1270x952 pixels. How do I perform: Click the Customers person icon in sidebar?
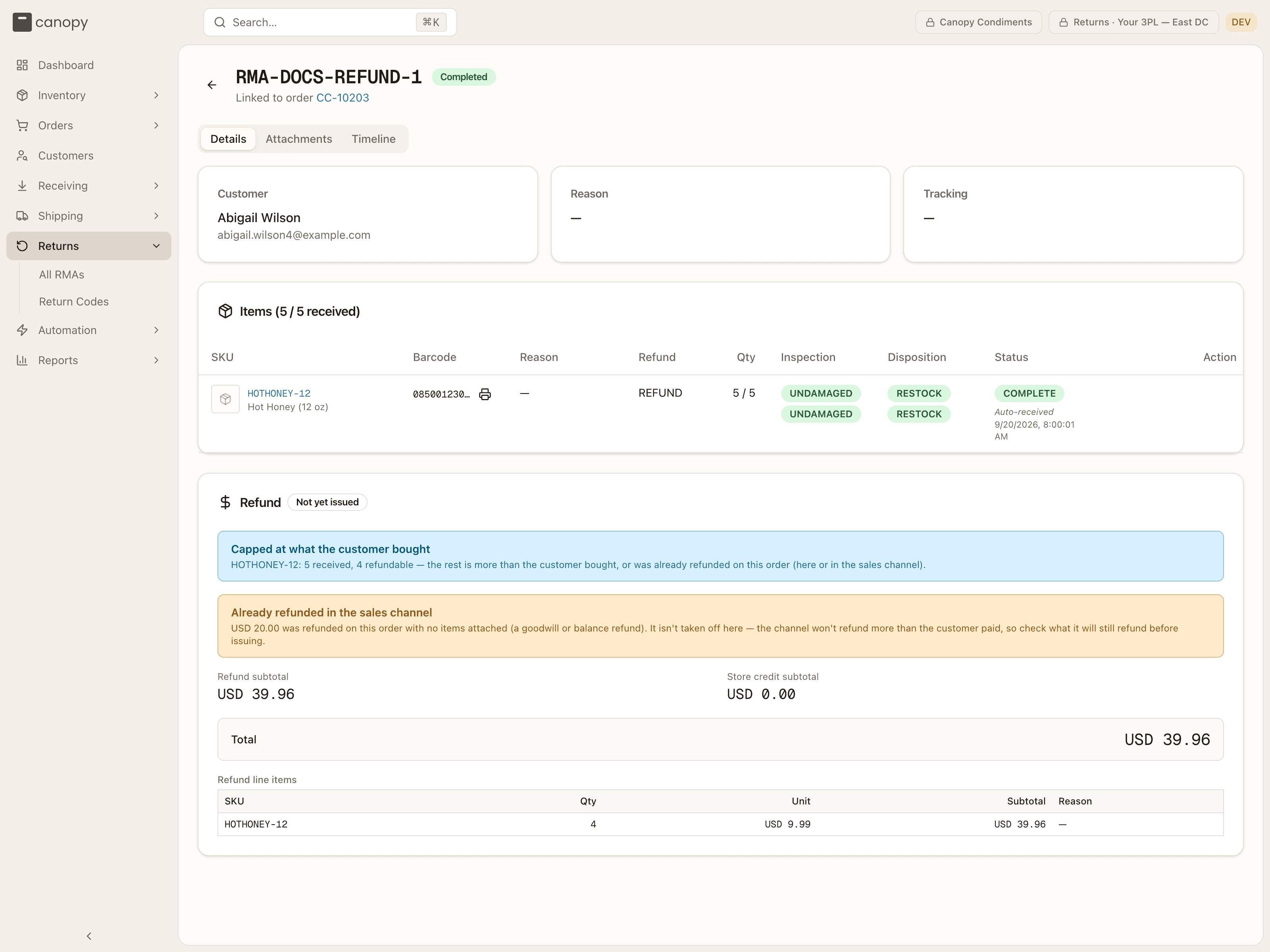(22, 155)
